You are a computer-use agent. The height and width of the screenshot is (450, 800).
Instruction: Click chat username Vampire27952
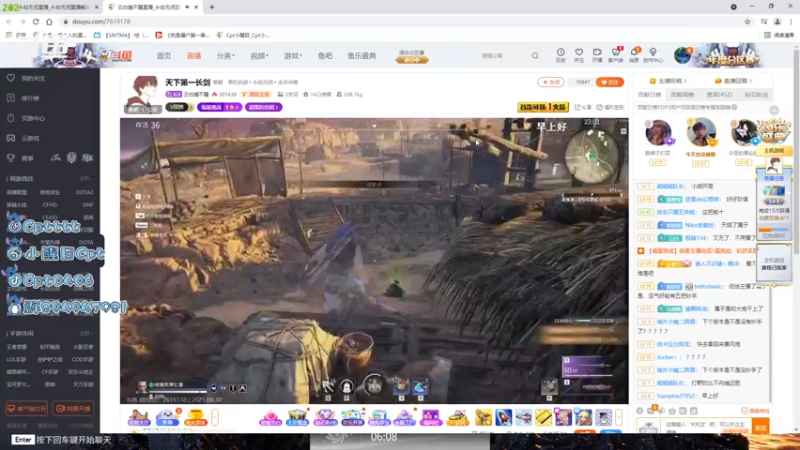click(x=676, y=396)
